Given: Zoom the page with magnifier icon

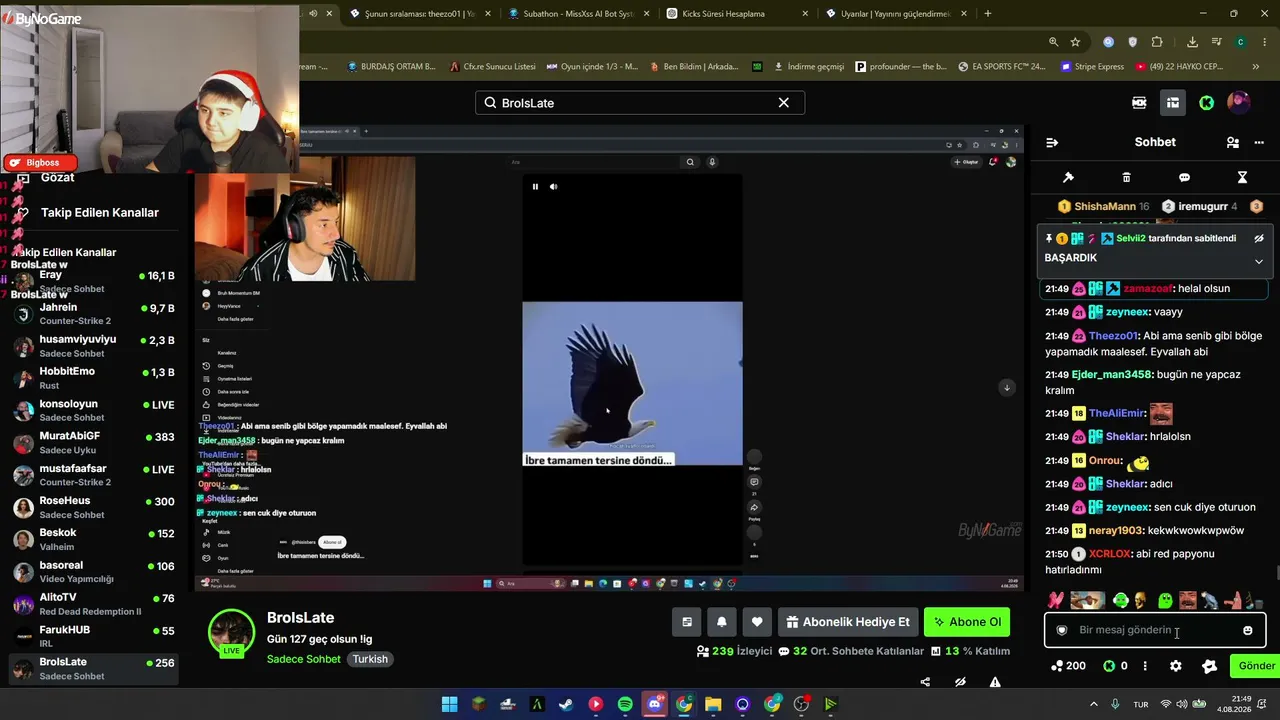Looking at the screenshot, I should pyautogui.click(x=1053, y=42).
